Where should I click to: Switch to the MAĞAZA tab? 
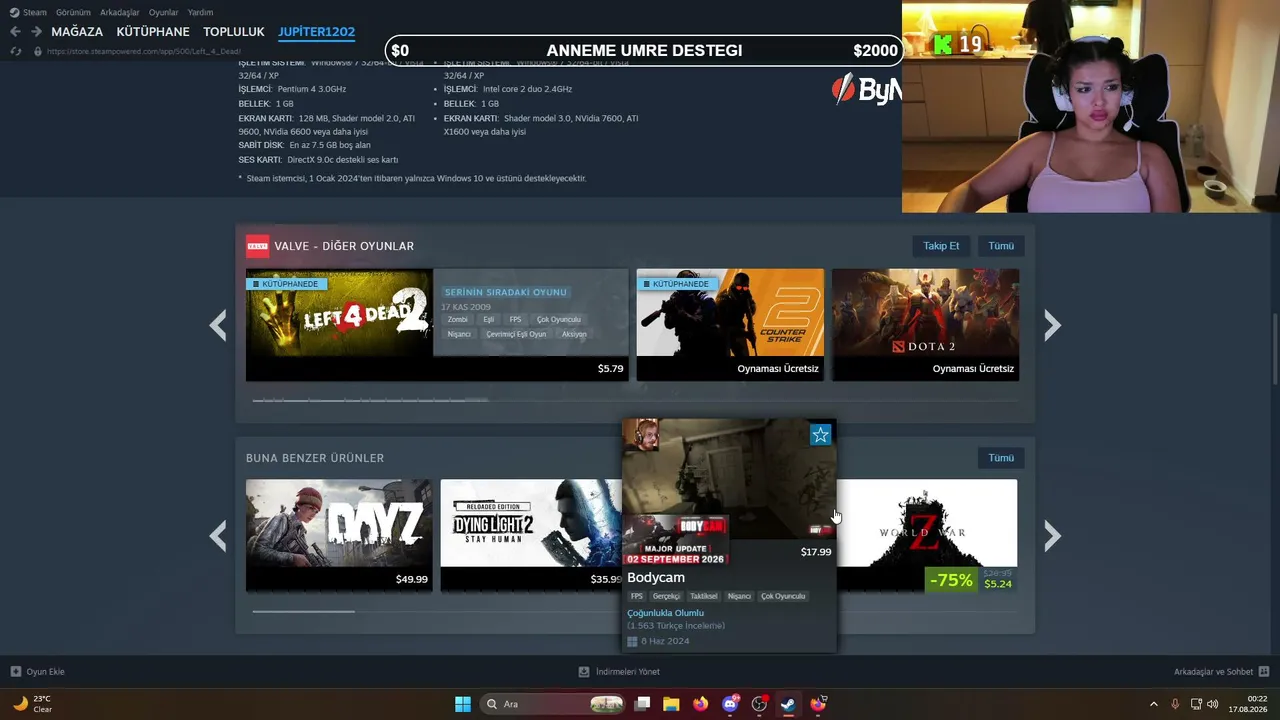click(77, 32)
